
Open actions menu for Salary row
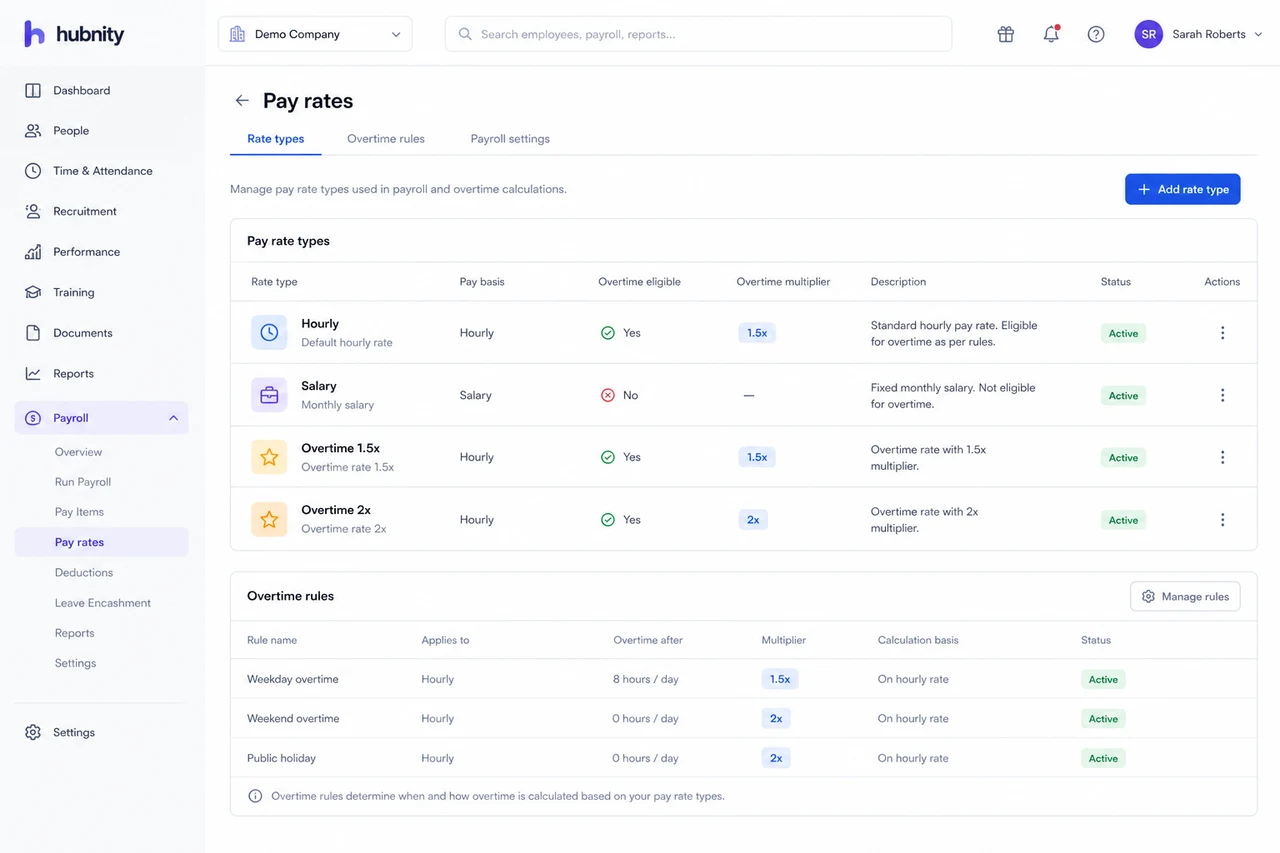pos(1222,395)
